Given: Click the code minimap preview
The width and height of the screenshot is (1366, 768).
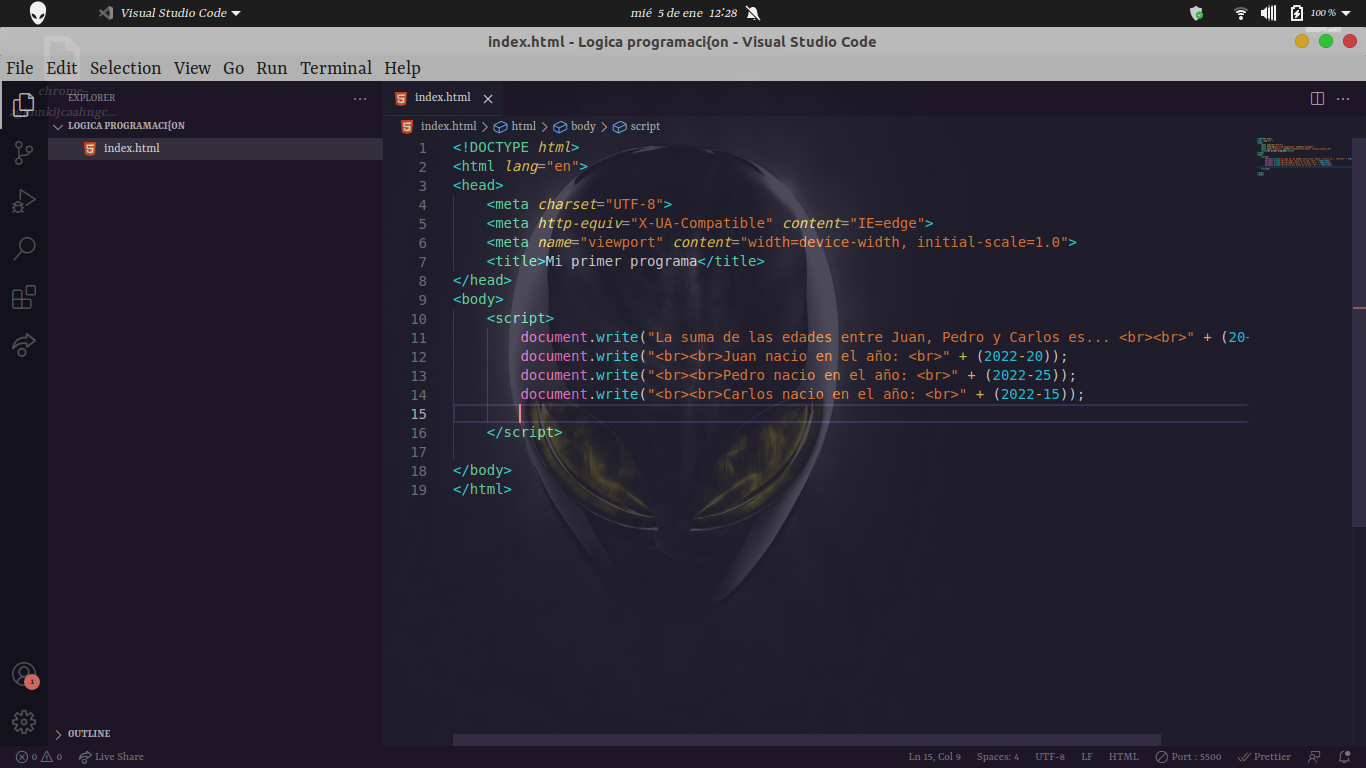Looking at the screenshot, I should point(1303,157).
